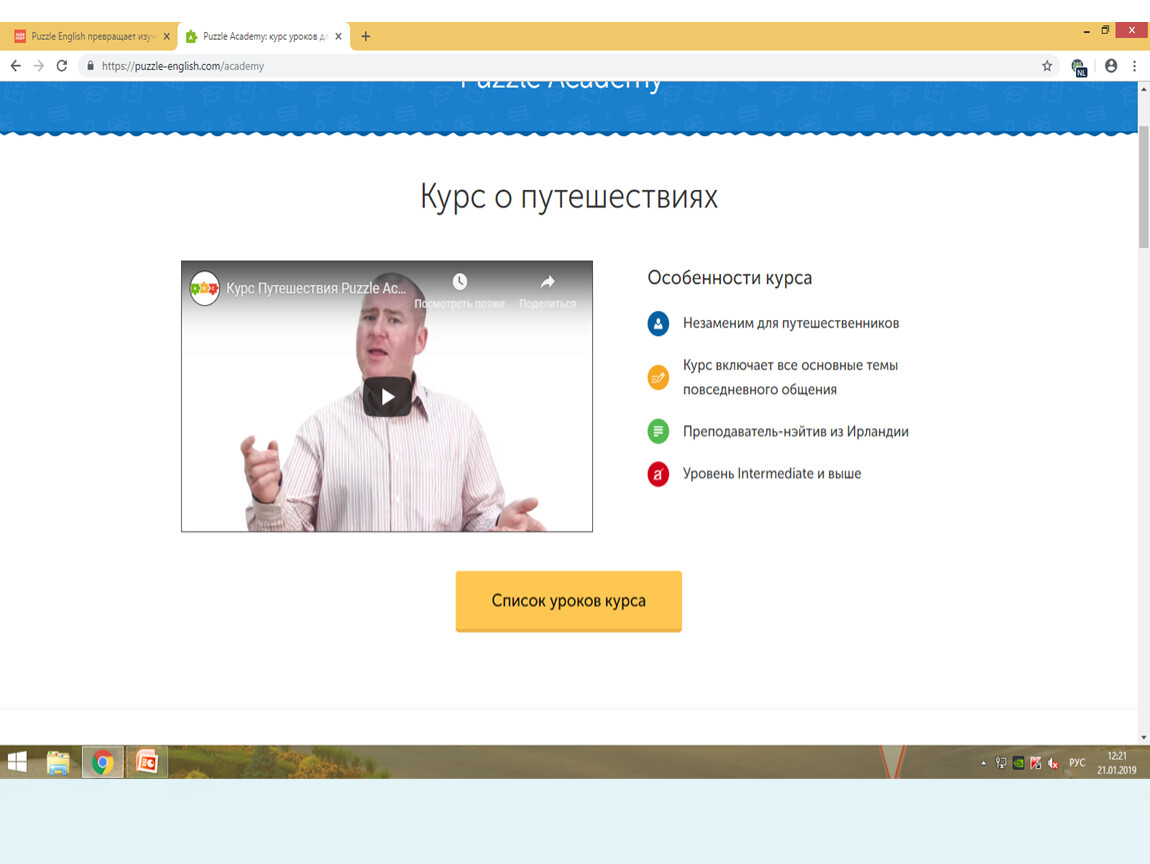Show hidden system tray icons arrow
The image size is (1150, 864).
click(983, 763)
